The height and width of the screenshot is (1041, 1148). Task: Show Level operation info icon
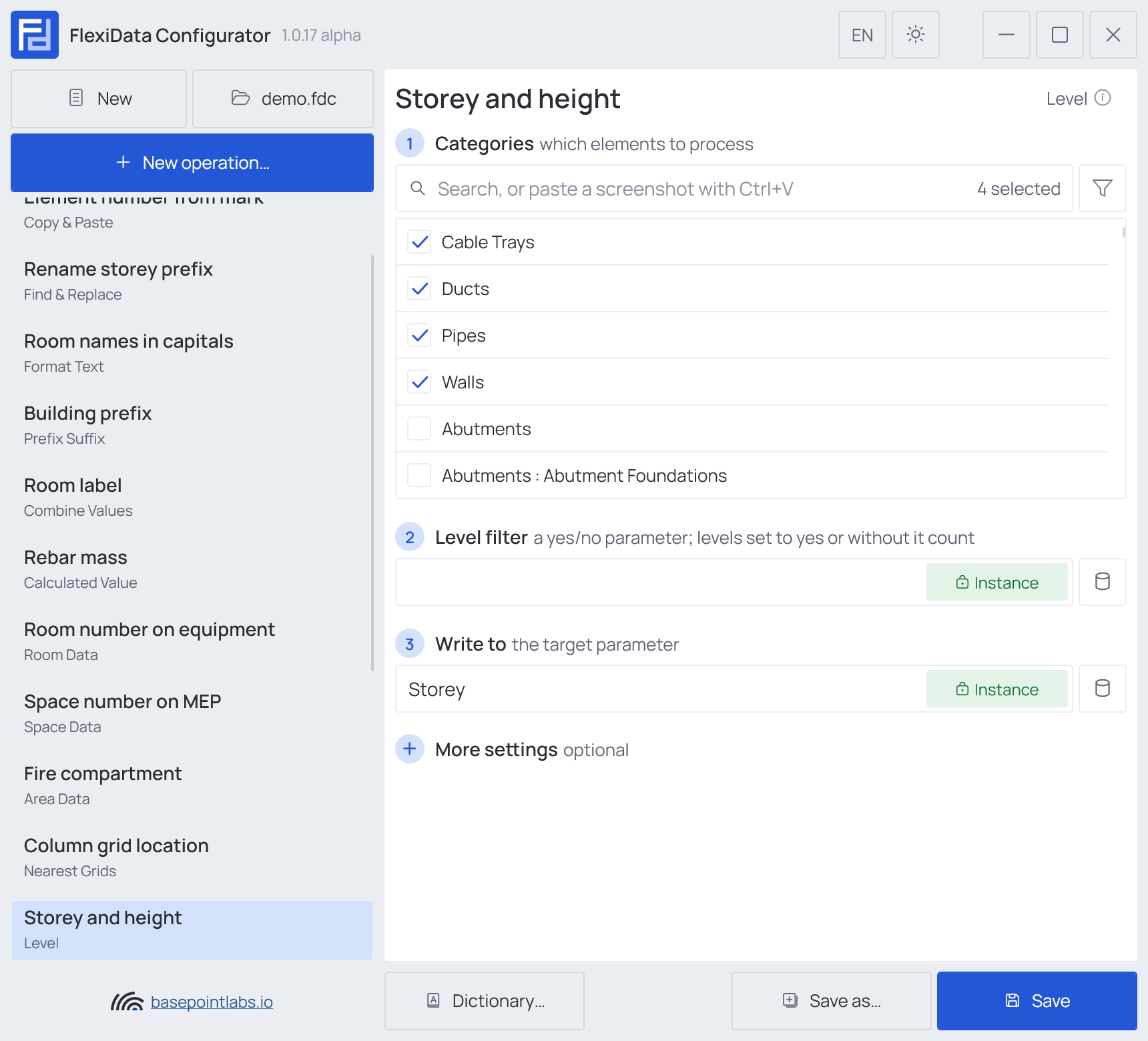point(1103,98)
